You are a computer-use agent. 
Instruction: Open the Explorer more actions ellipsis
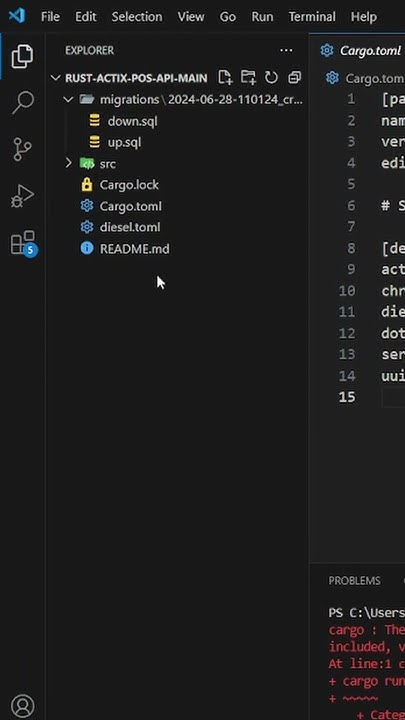click(x=286, y=51)
